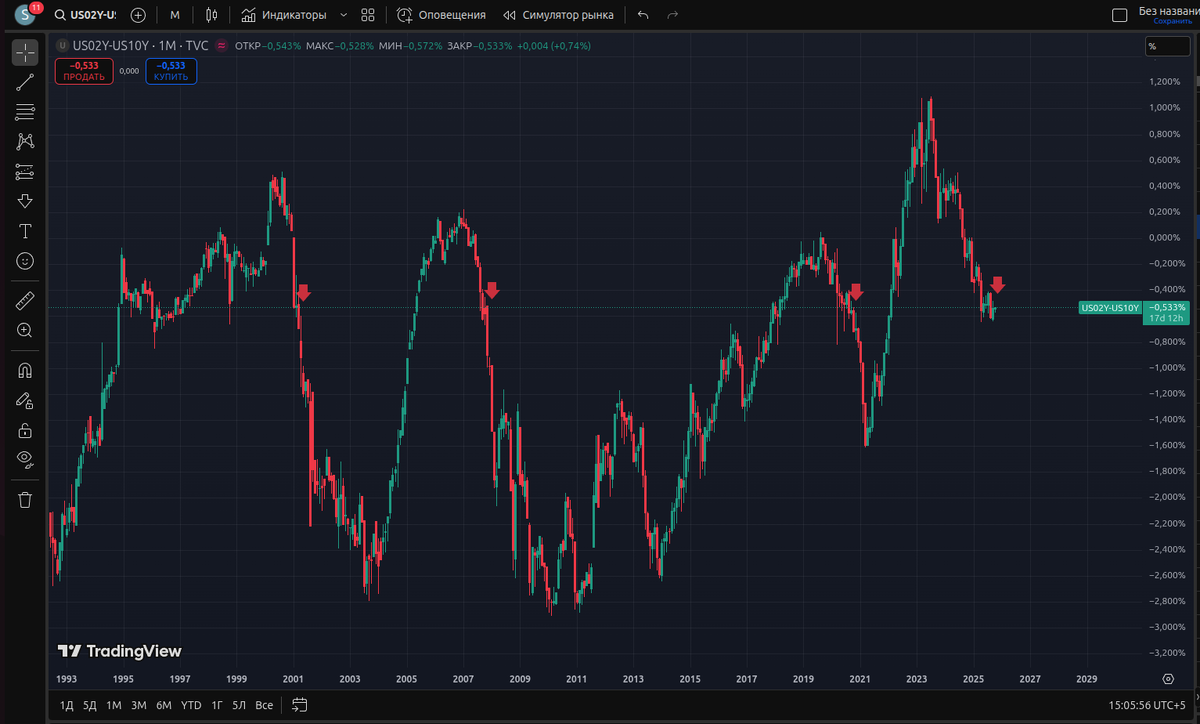Select the Text annotation tool
Screen dimensions: 1200x724
(25, 231)
